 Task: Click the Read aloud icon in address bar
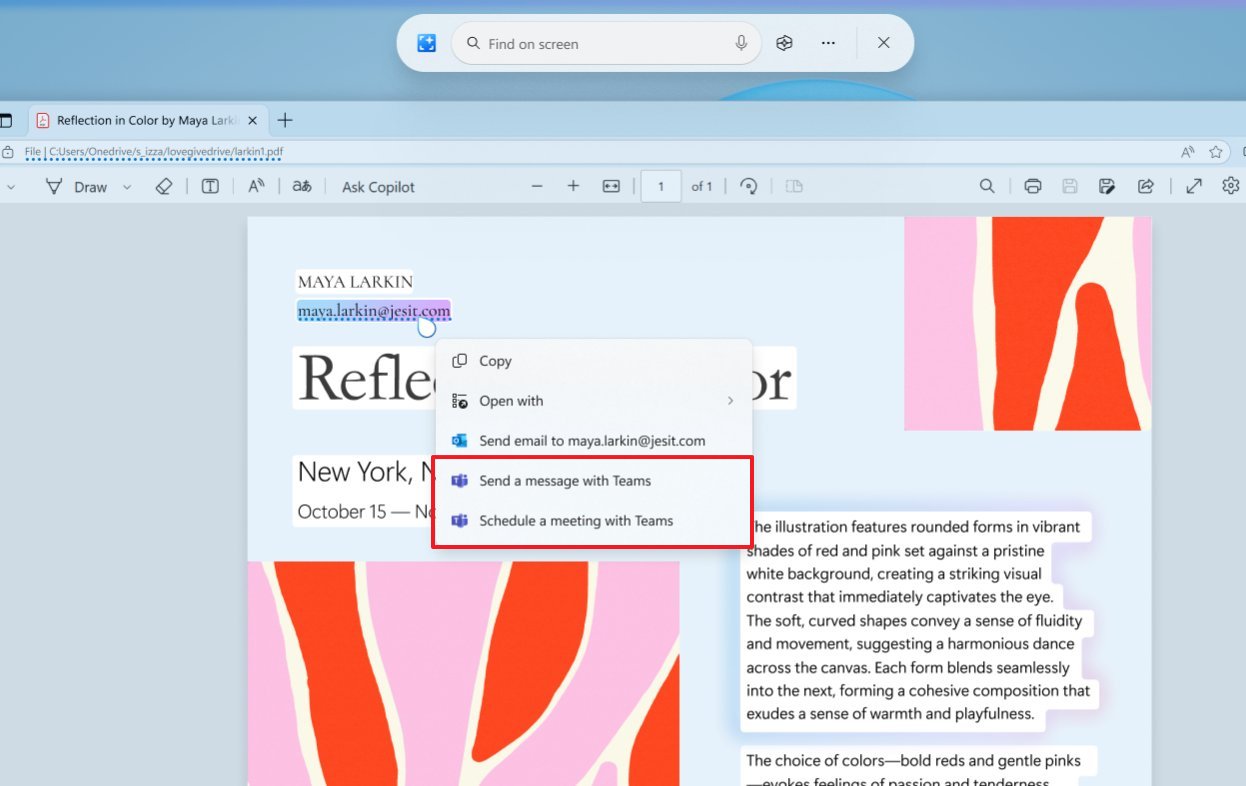[x=1188, y=152]
